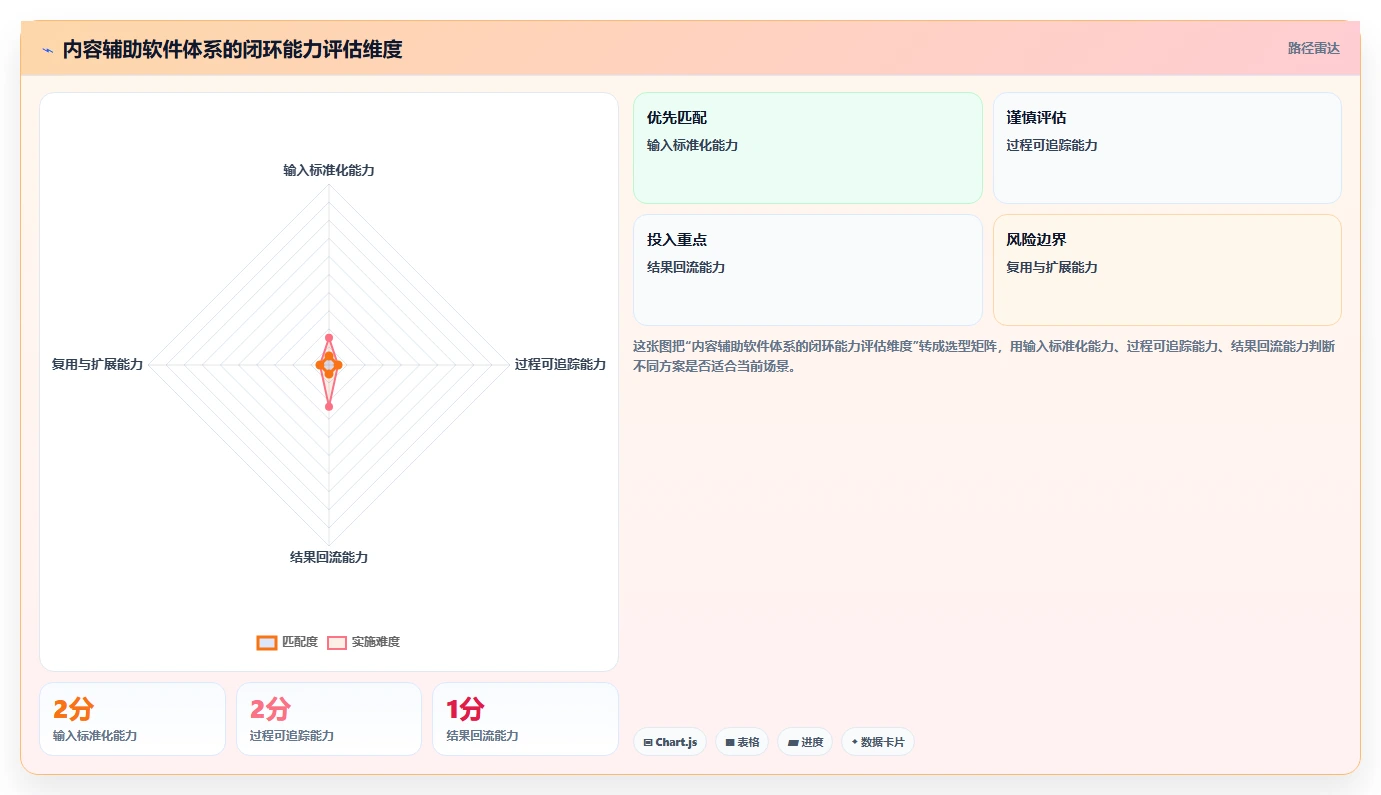
Task: Click the title 内容辅助软件体系的闭环能力评估维度
Action: (x=232, y=49)
